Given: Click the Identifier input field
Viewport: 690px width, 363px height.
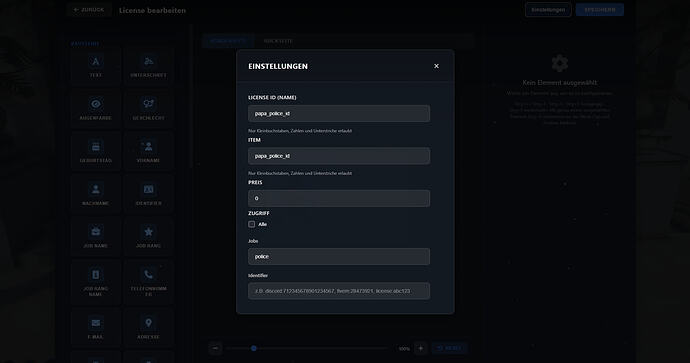Looking at the screenshot, I should (339, 291).
